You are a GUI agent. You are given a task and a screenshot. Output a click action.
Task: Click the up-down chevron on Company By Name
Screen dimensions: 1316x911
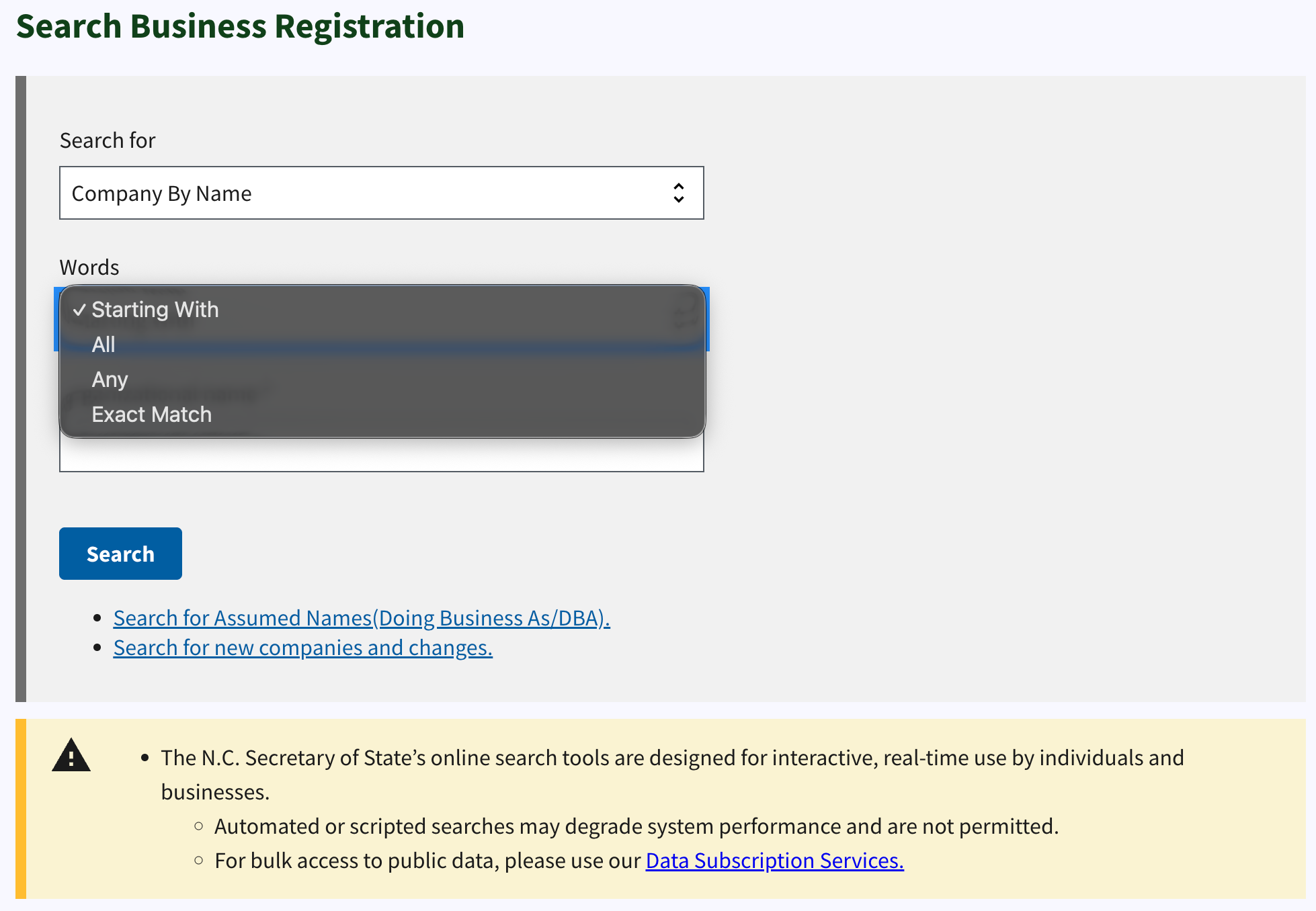click(x=679, y=193)
